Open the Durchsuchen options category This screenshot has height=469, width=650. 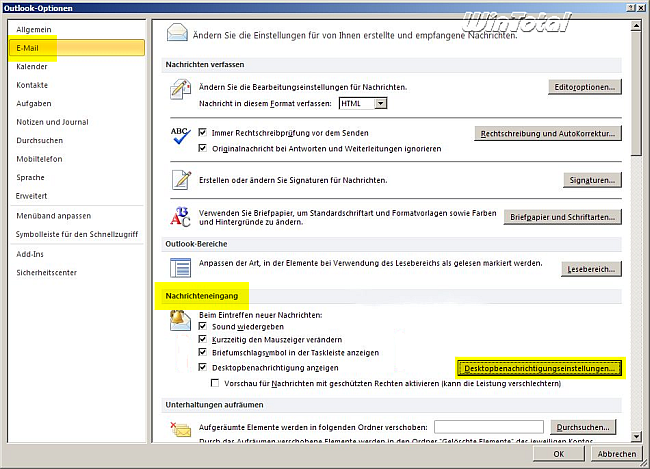click(77, 140)
